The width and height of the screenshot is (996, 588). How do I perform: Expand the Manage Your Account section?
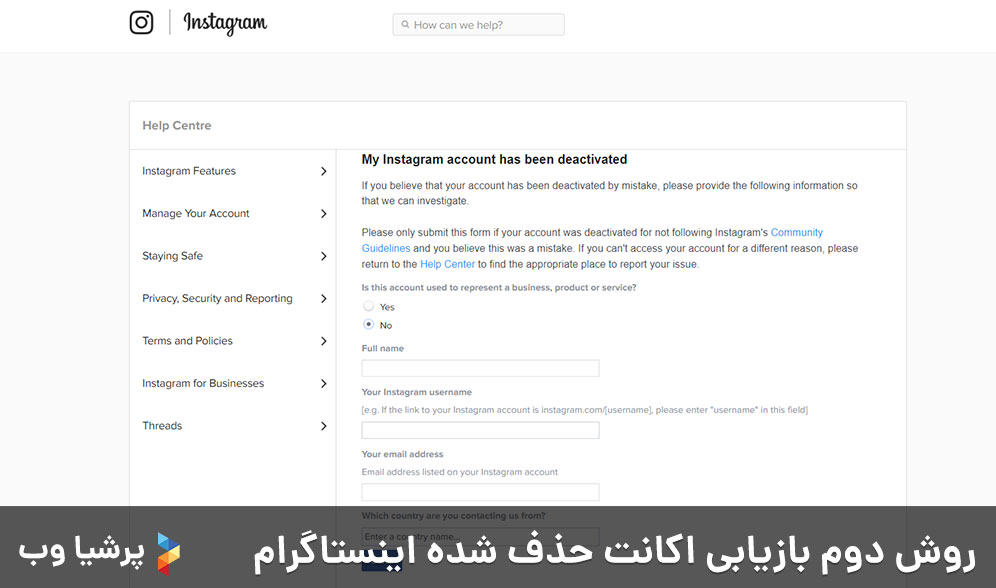pyautogui.click(x=324, y=213)
